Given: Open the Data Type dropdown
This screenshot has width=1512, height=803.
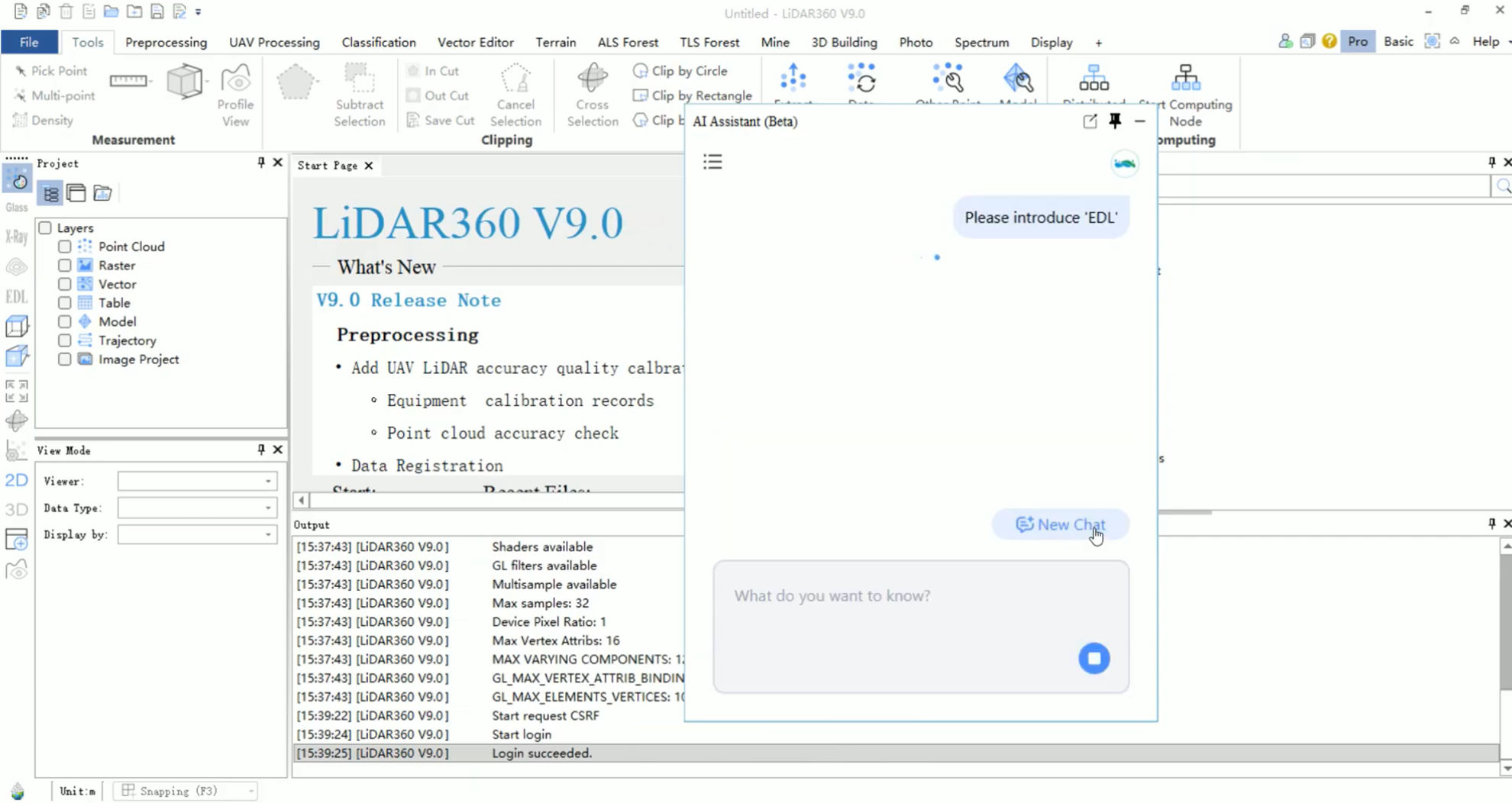Looking at the screenshot, I should point(197,508).
